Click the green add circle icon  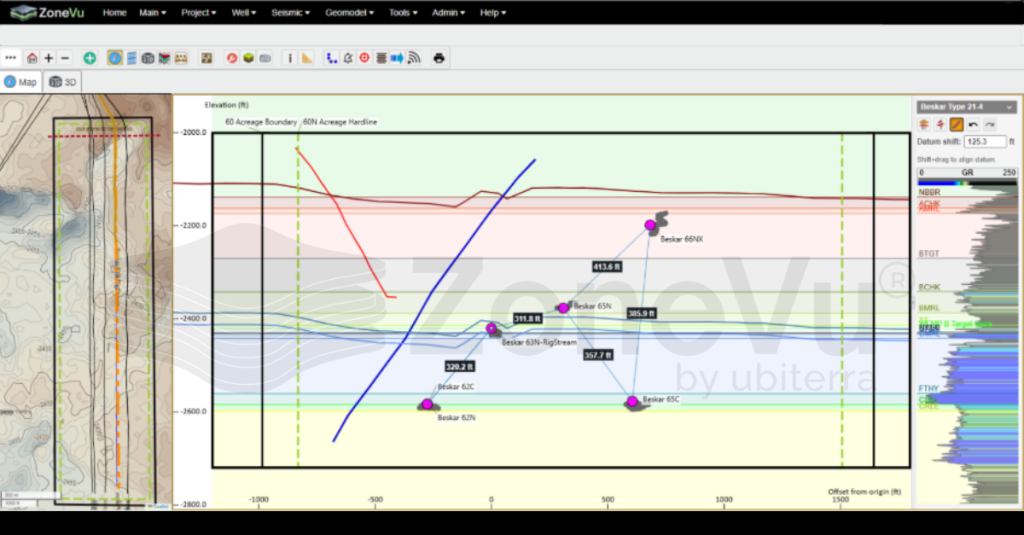pos(89,58)
